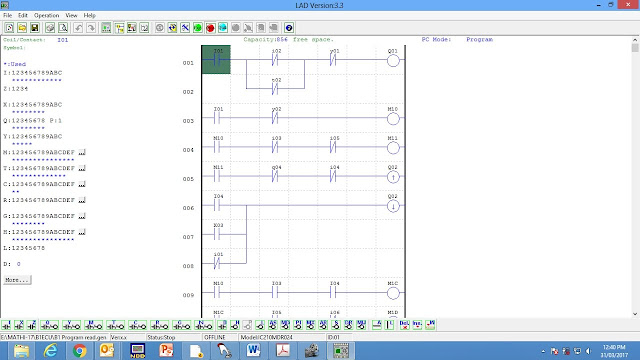Select the G coil tool
The height and width of the screenshot is (360, 640).
click(x=182, y=325)
